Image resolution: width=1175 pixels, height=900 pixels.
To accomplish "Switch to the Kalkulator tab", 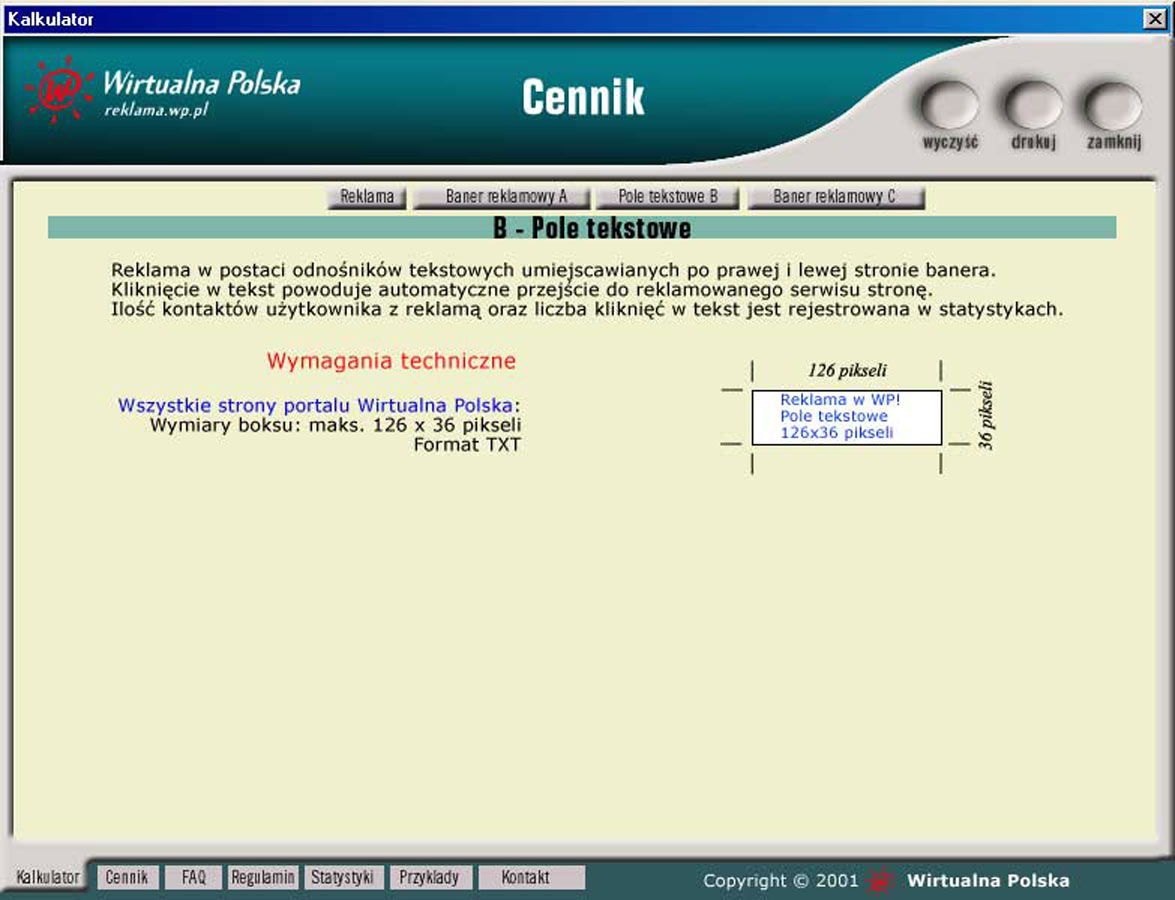I will [48, 877].
